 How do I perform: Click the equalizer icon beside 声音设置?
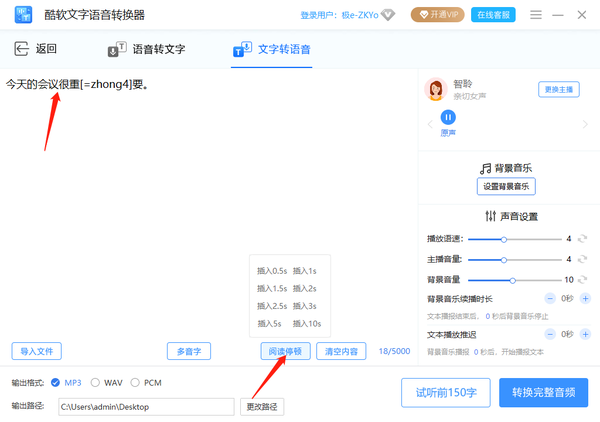491,216
